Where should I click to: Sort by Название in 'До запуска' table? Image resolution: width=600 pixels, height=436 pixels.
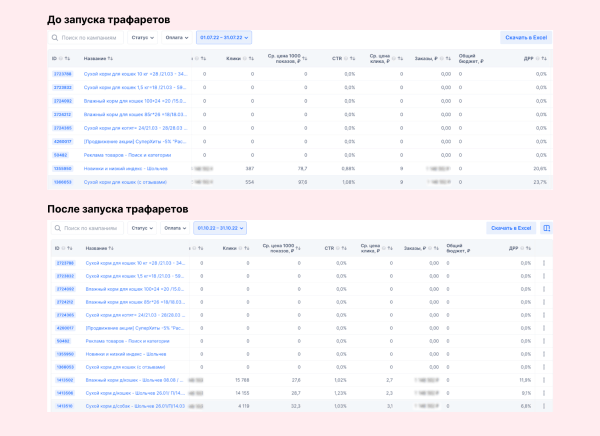pyautogui.click(x=110, y=59)
